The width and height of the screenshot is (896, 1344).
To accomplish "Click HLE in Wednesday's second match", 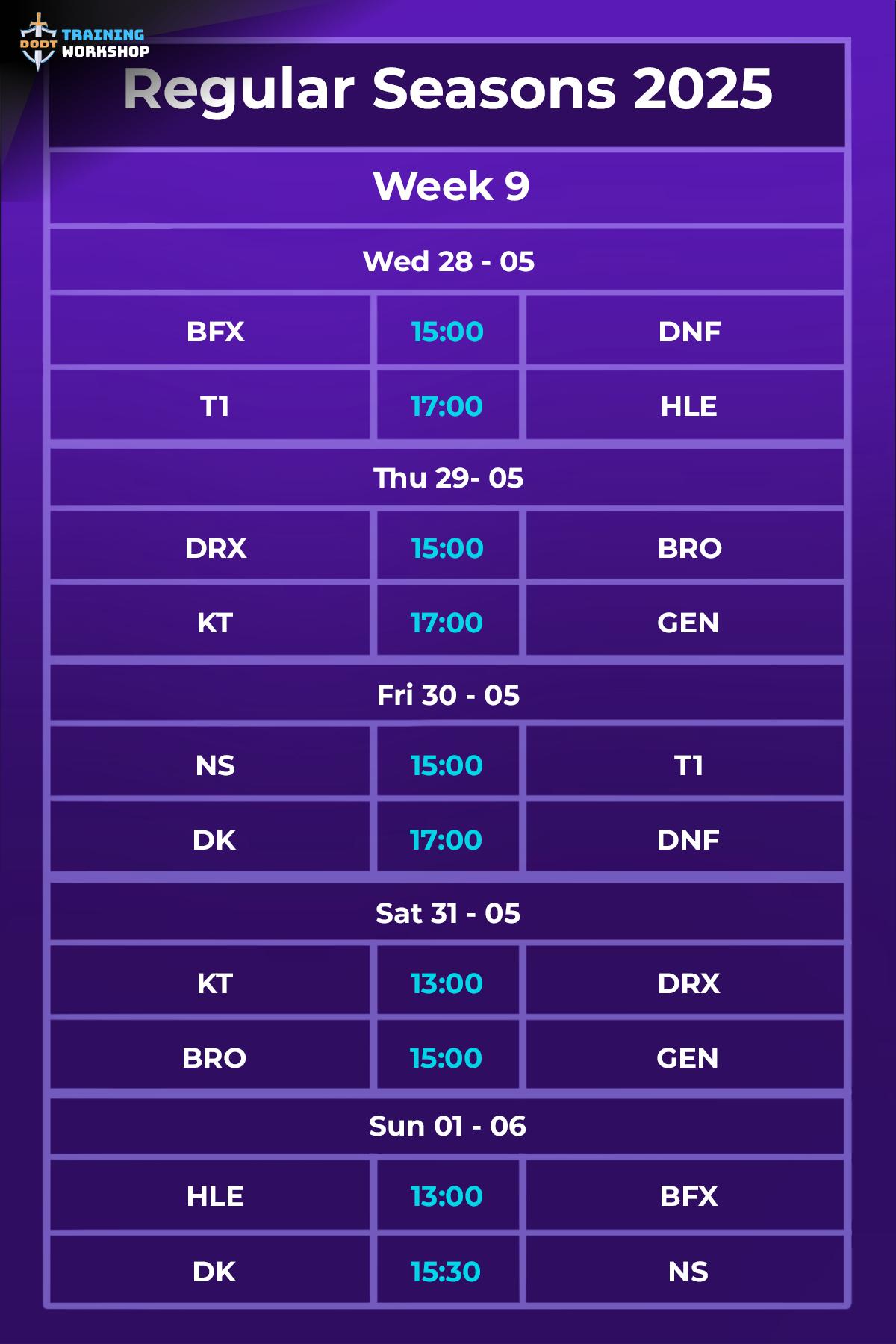I will pyautogui.click(x=688, y=406).
